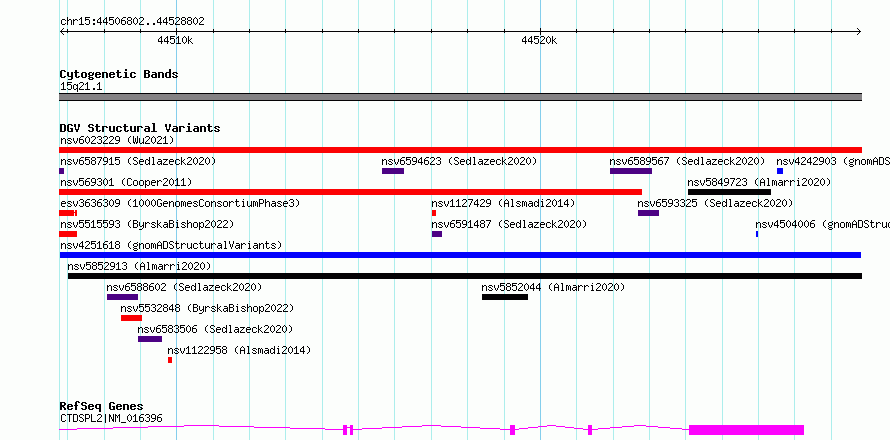Click the nsv4504006 tiny blue marker

(757, 234)
